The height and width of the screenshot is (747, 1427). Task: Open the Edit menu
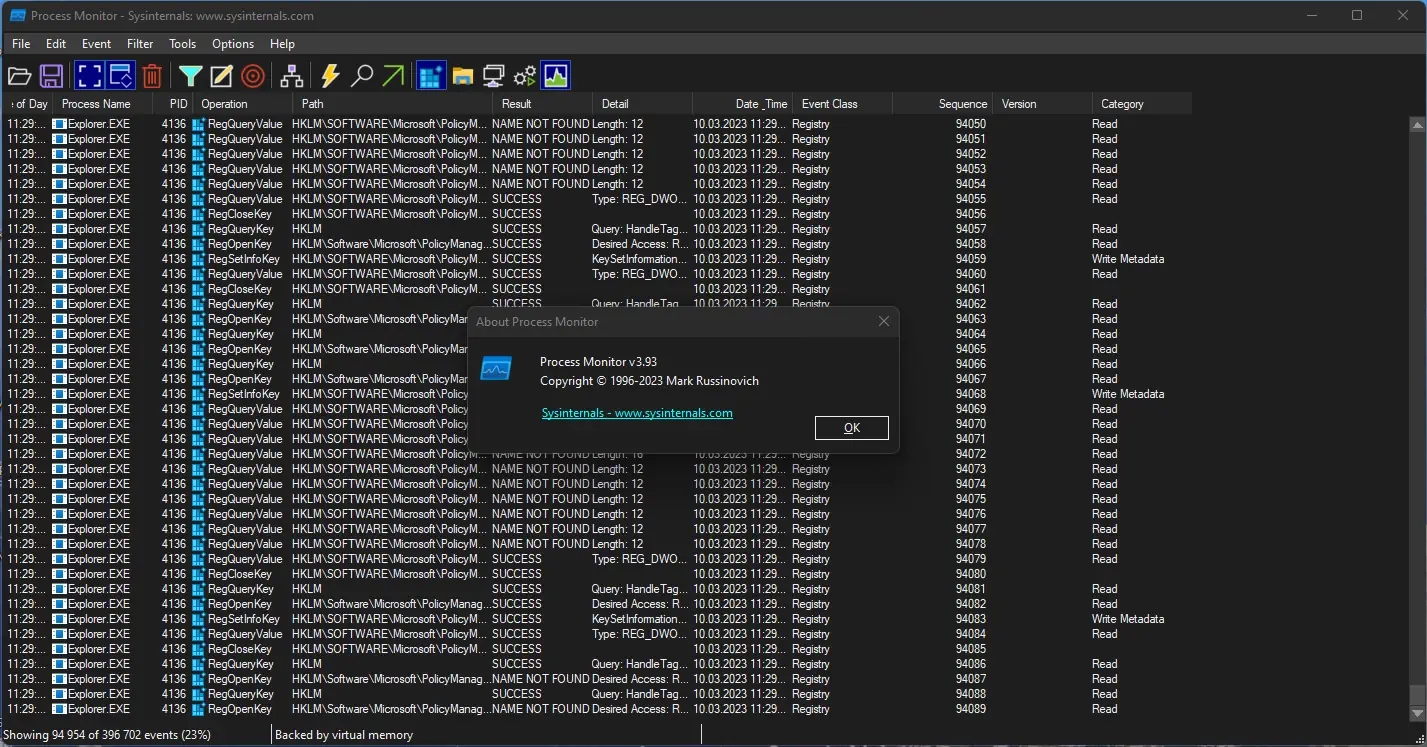click(x=56, y=44)
